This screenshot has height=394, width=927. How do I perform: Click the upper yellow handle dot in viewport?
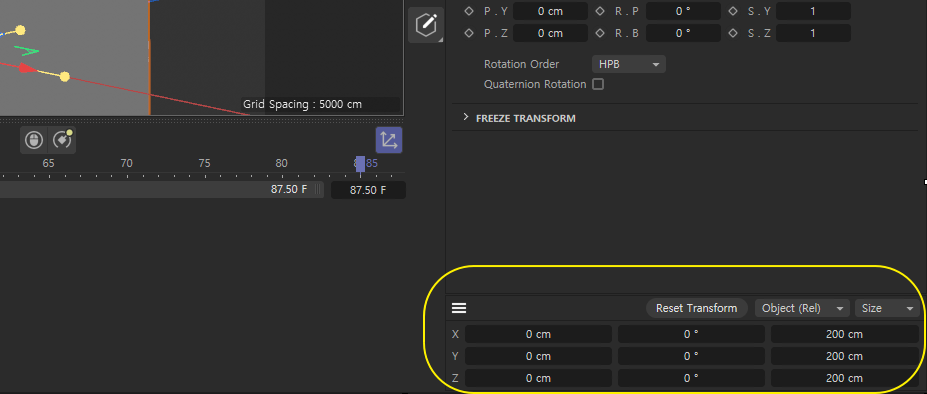[x=20, y=30]
